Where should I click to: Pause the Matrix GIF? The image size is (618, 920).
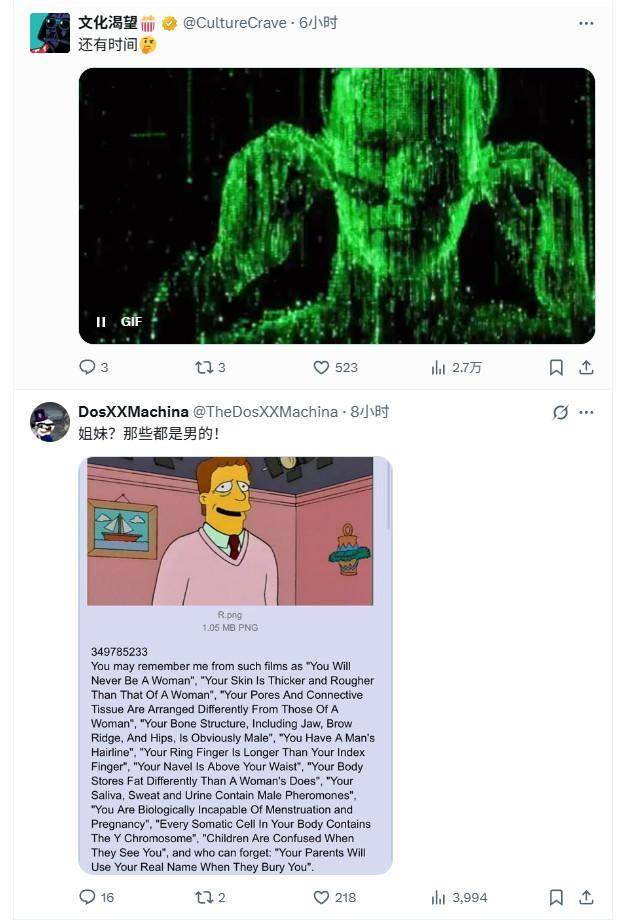click(101, 322)
